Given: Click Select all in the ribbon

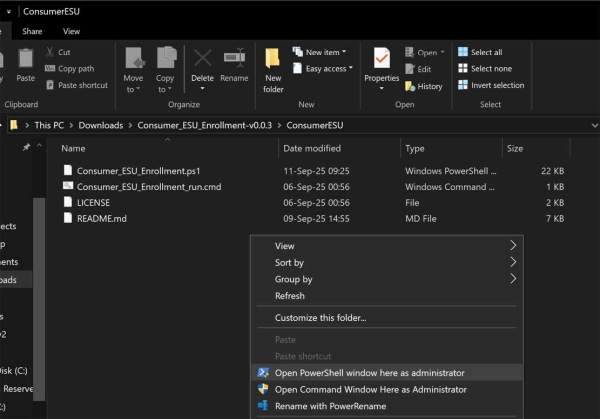Looking at the screenshot, I should [480, 52].
